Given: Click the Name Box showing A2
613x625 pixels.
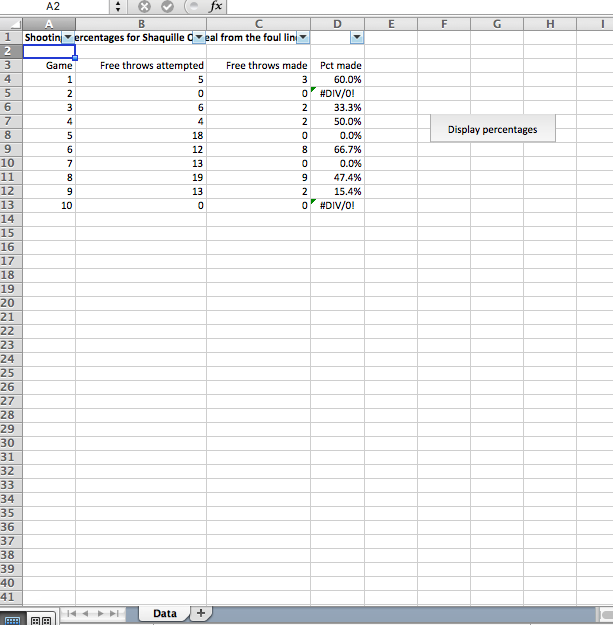Looking at the screenshot, I should 53,6.
